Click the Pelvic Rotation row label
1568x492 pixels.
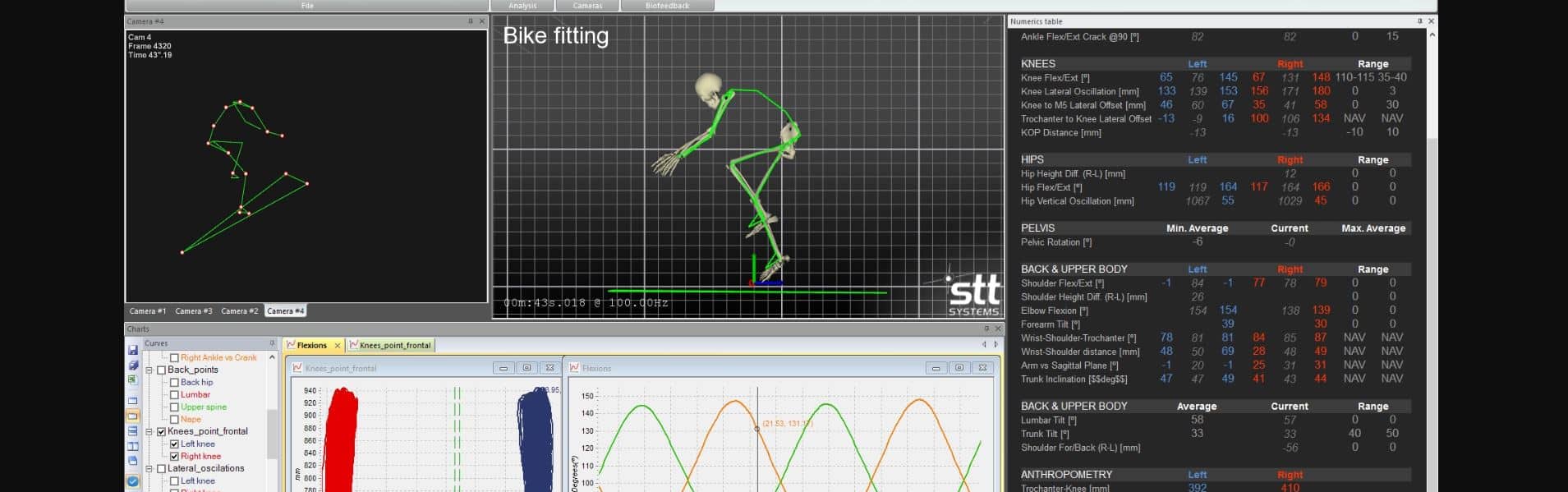[x=1055, y=242]
